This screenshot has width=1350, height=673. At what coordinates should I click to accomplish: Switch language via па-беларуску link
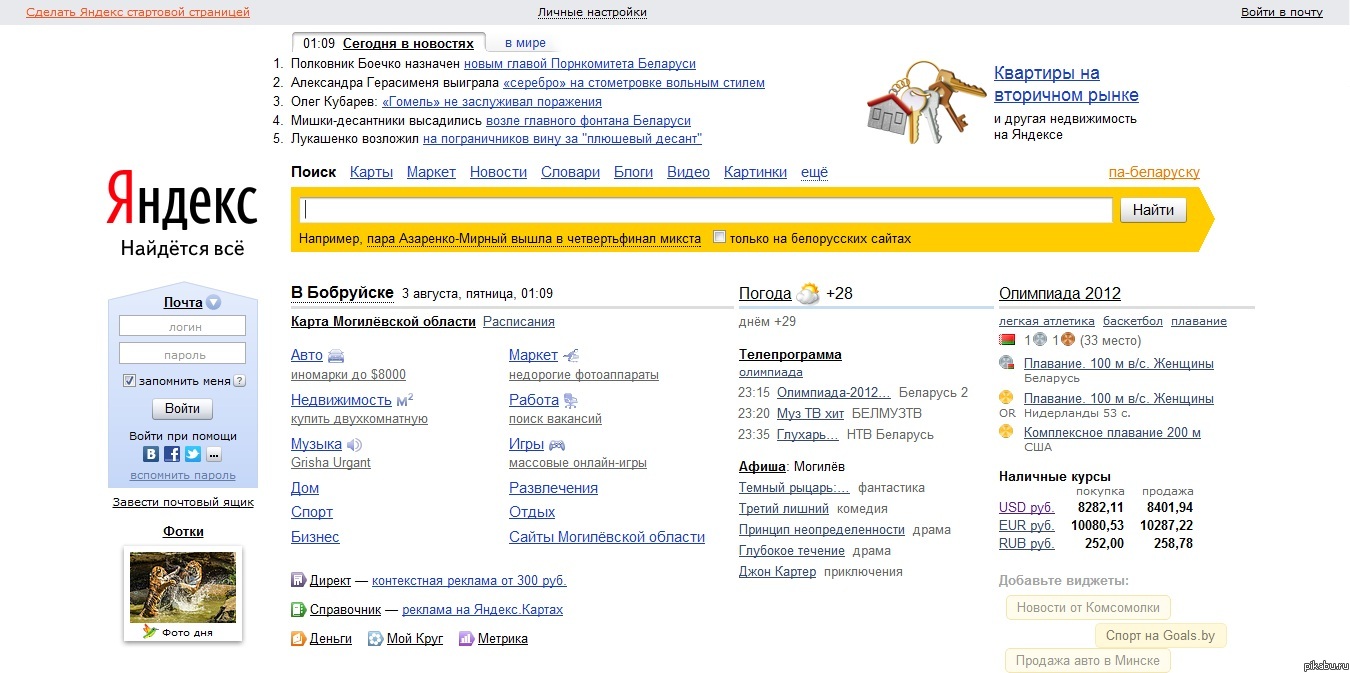(x=1154, y=172)
